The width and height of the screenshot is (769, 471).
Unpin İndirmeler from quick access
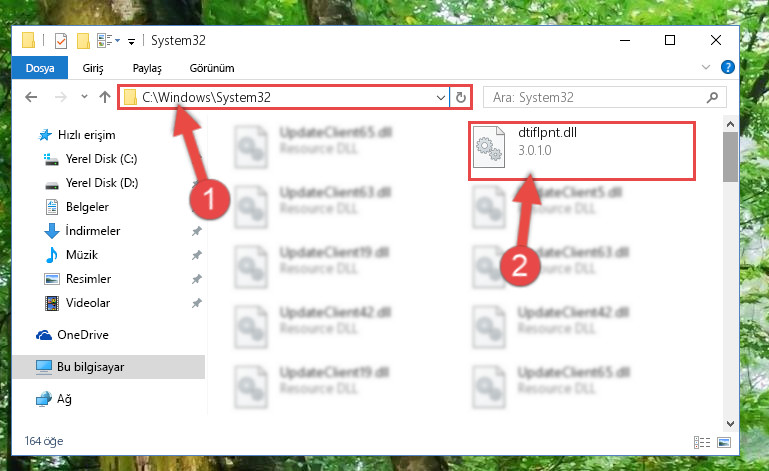click(x=197, y=231)
